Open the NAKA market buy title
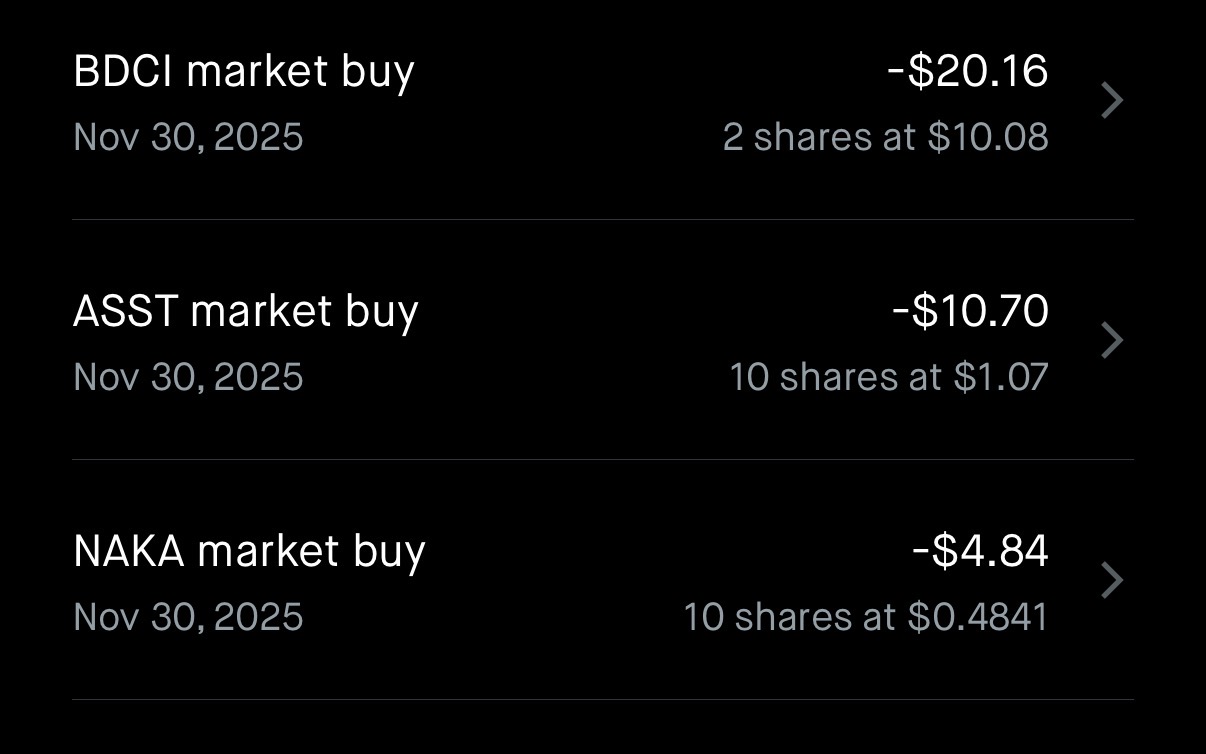Image resolution: width=1206 pixels, height=754 pixels. [x=249, y=552]
